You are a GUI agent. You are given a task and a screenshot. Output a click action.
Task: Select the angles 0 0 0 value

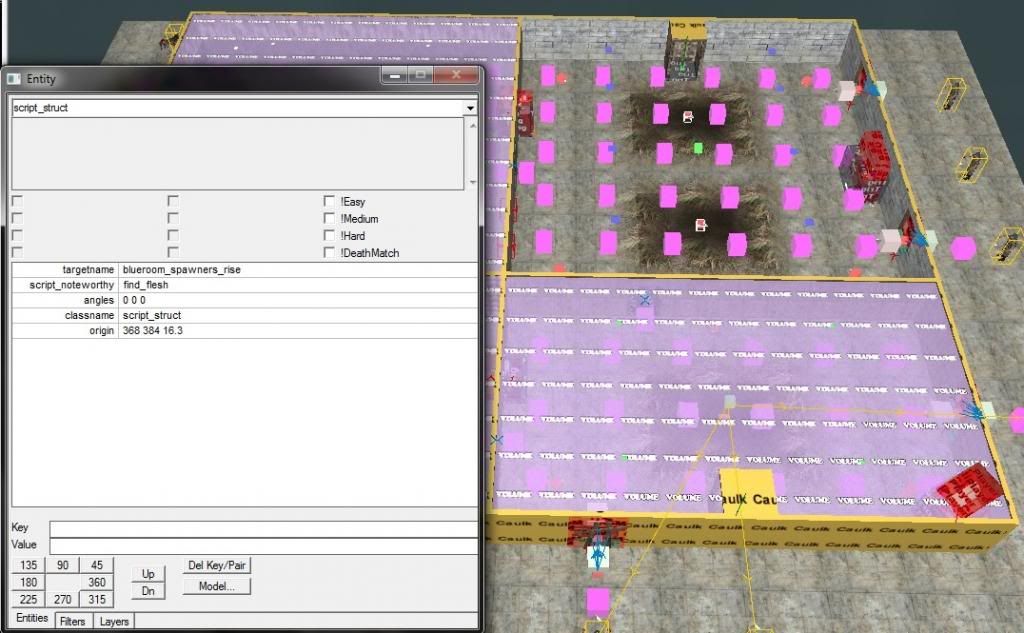pos(134,300)
